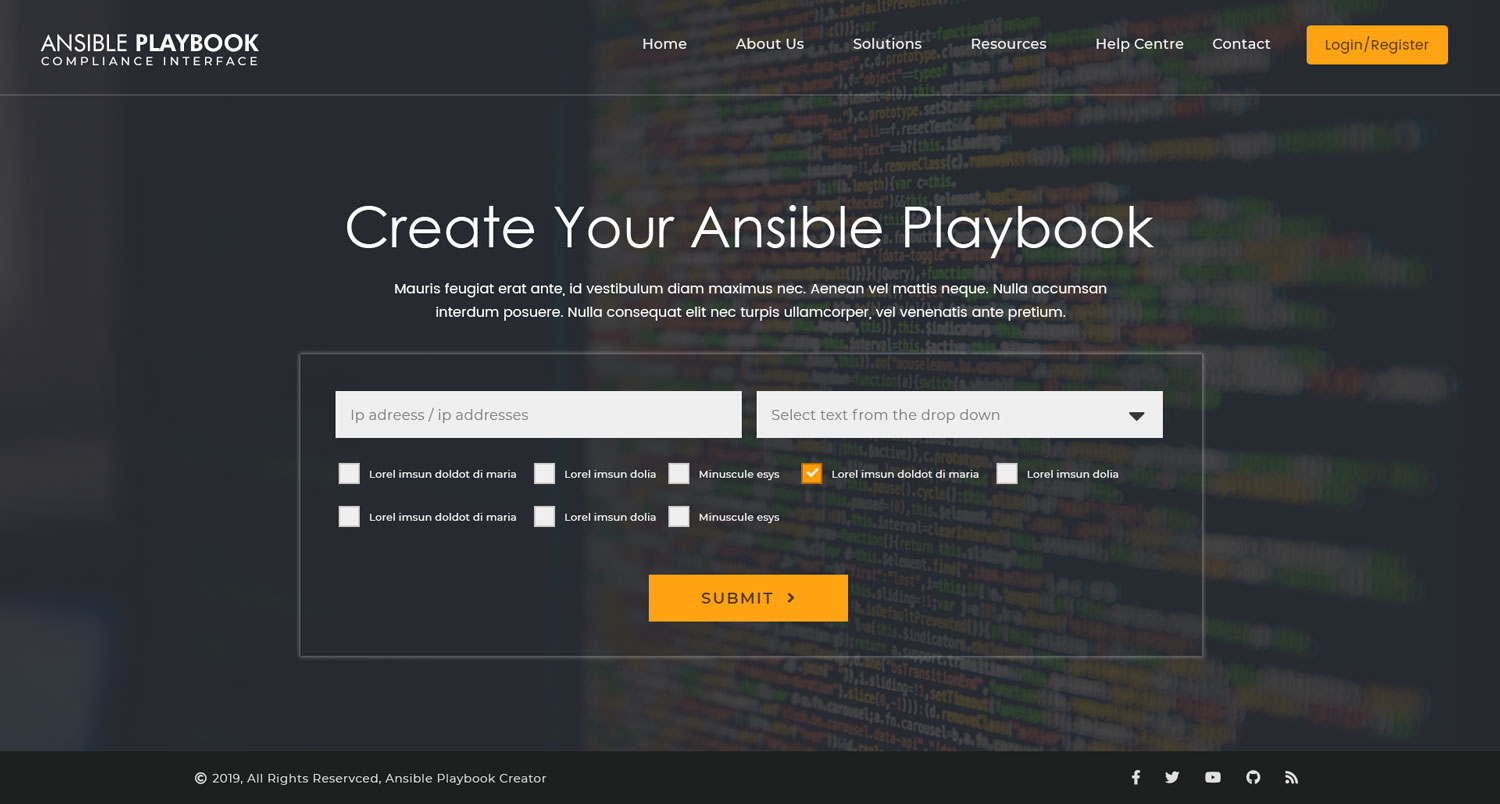The height and width of the screenshot is (804, 1500).
Task: Check last 'Lorel imsun dolia' checkbox in first row
Action: pos(1007,474)
